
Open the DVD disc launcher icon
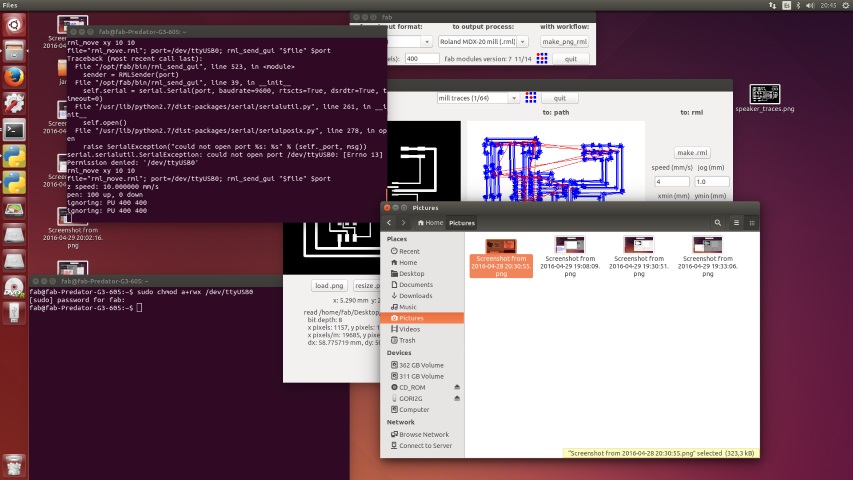(14, 288)
